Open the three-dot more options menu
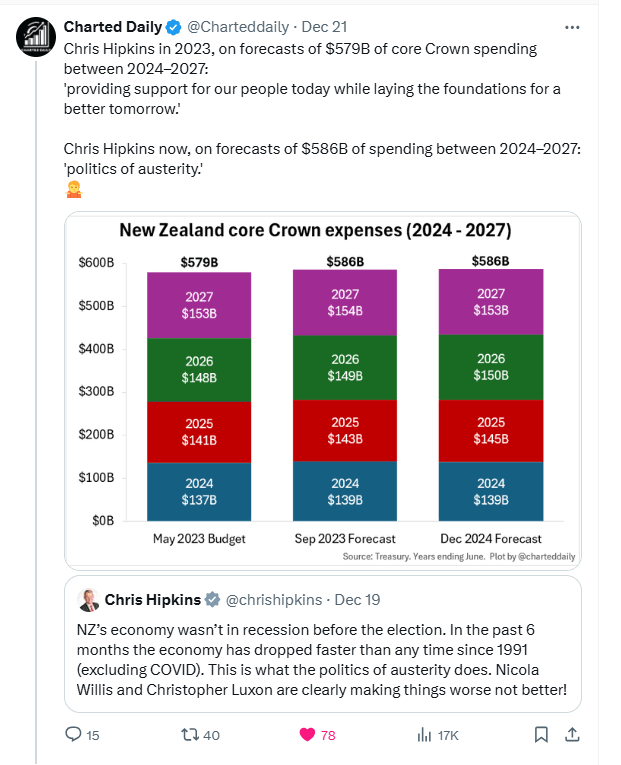 570,25
